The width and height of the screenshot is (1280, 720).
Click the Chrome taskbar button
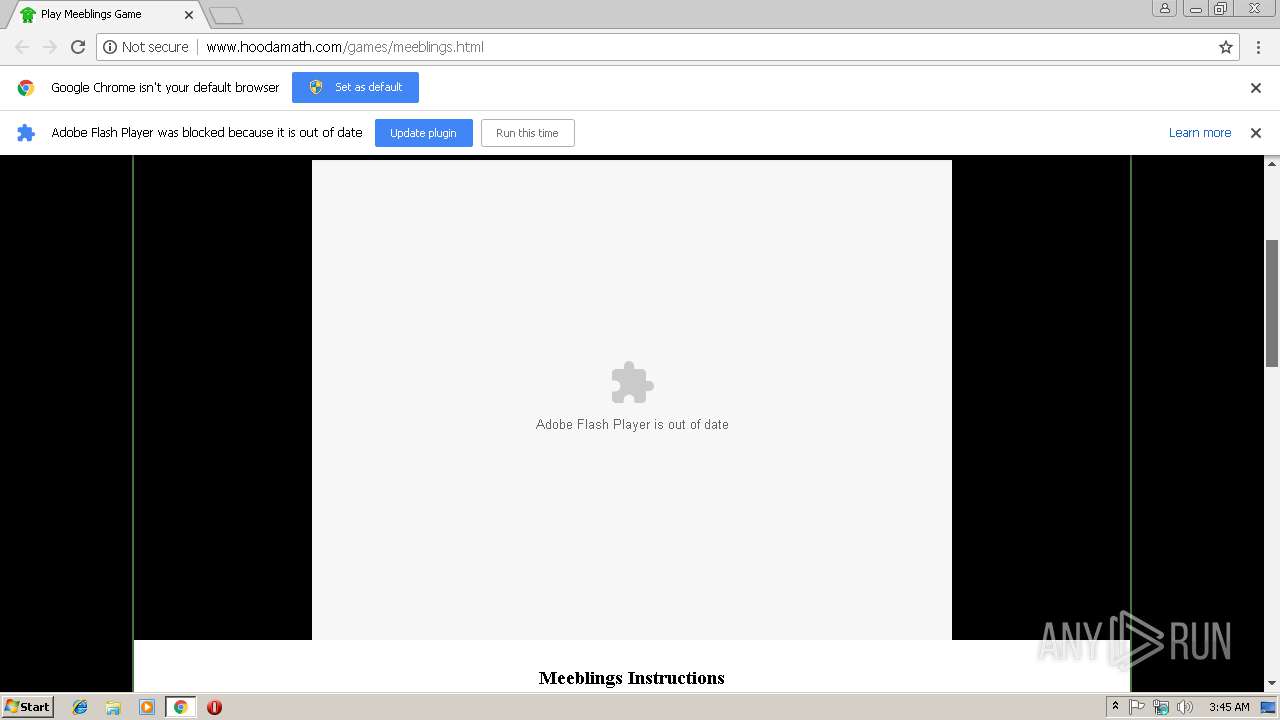(180, 707)
